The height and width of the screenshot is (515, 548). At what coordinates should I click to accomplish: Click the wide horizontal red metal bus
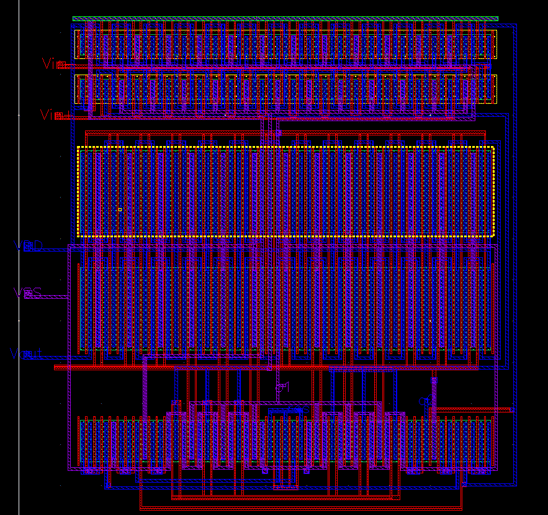pyautogui.click(x=266, y=368)
